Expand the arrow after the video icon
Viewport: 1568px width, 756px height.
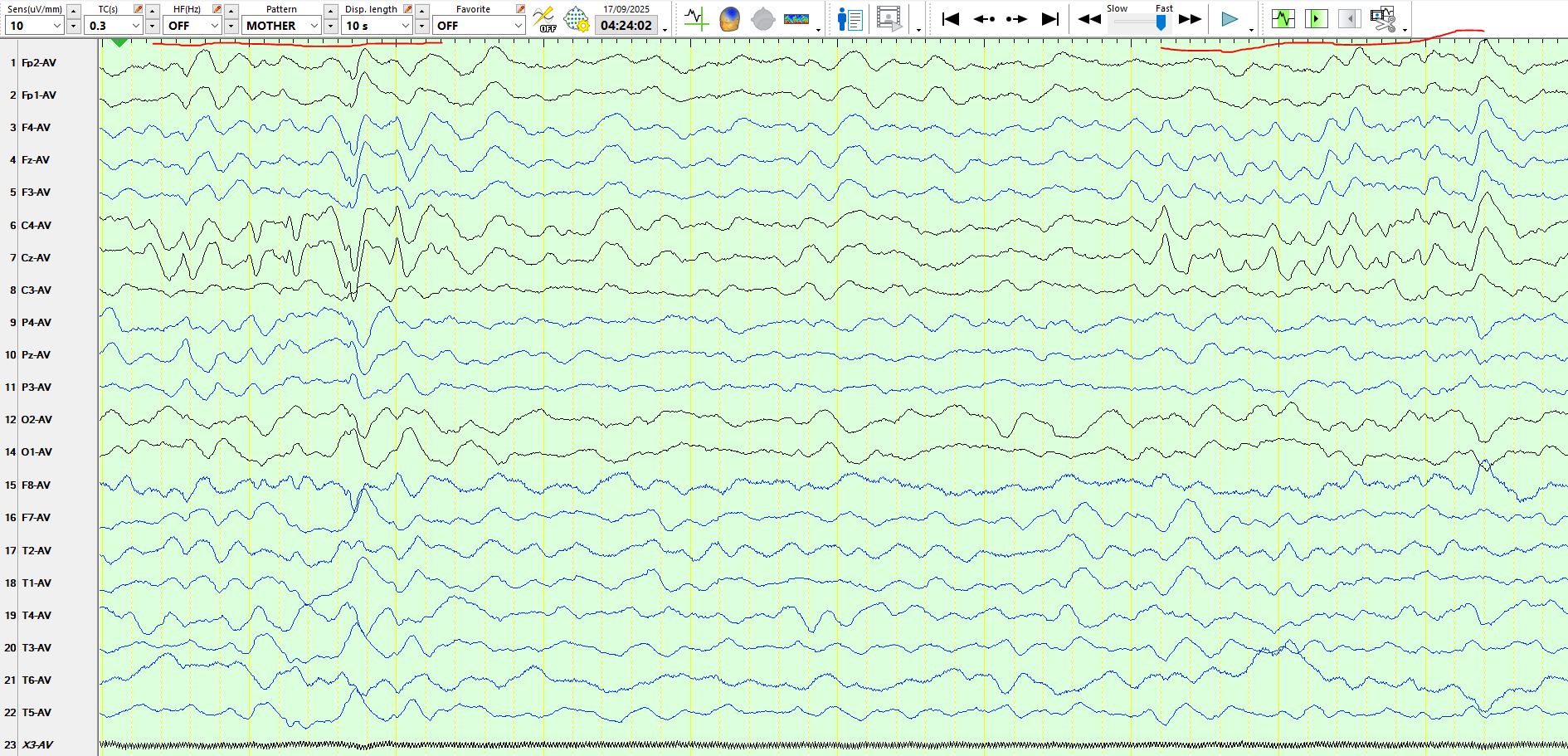[x=918, y=30]
